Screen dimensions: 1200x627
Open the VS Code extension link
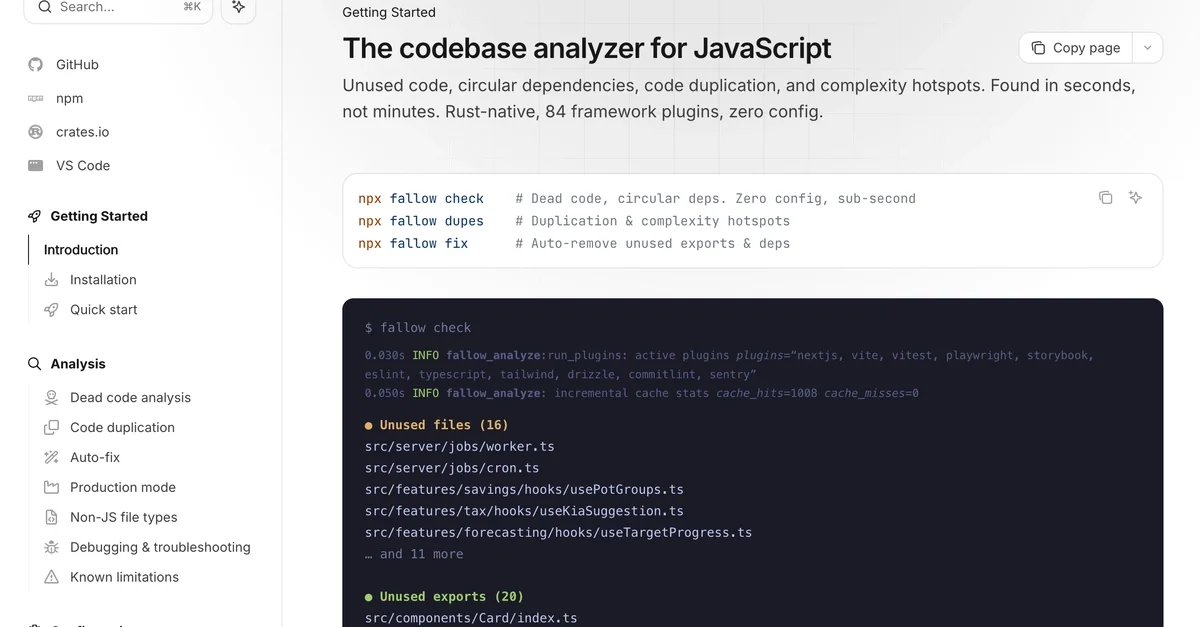click(x=82, y=166)
